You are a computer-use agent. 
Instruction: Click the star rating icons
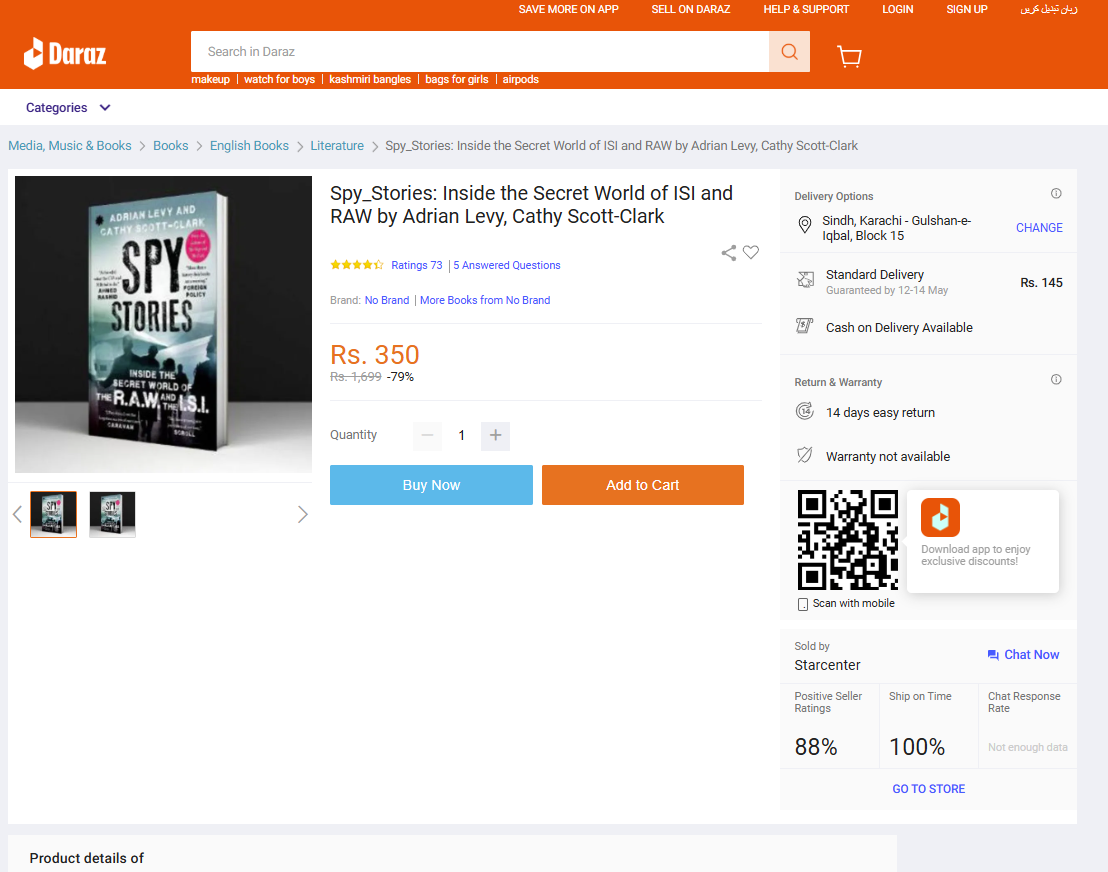click(x=357, y=265)
